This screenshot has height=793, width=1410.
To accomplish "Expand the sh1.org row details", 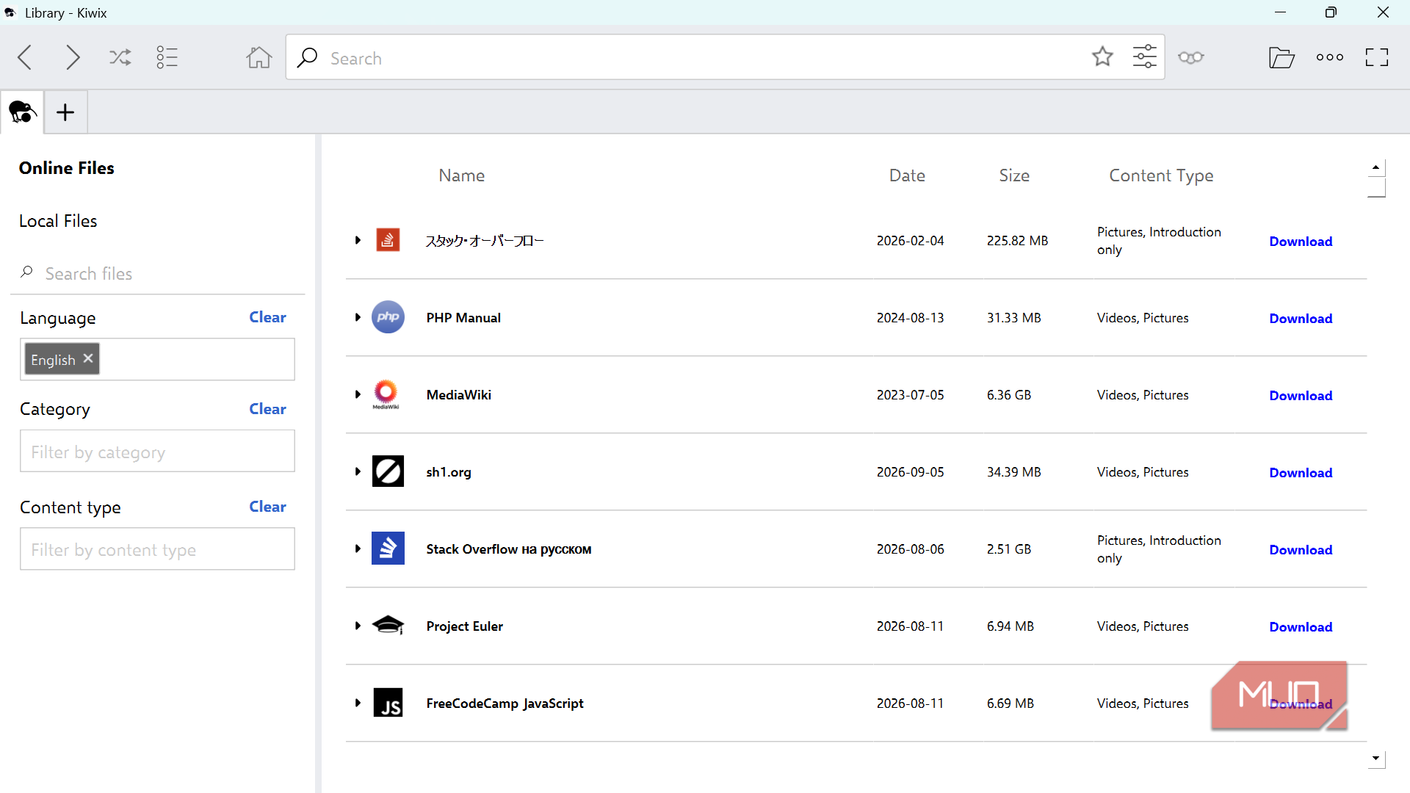I will (x=357, y=471).
